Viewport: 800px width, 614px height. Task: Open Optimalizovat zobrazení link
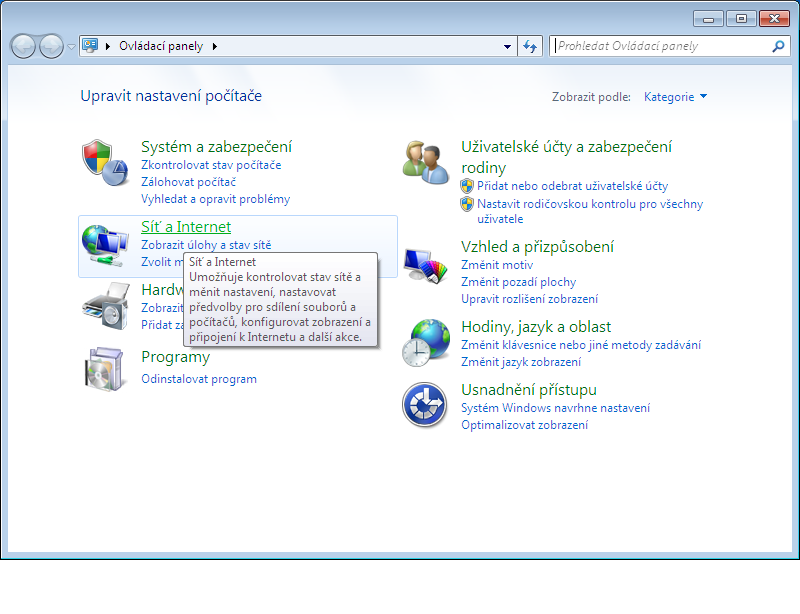[524, 425]
